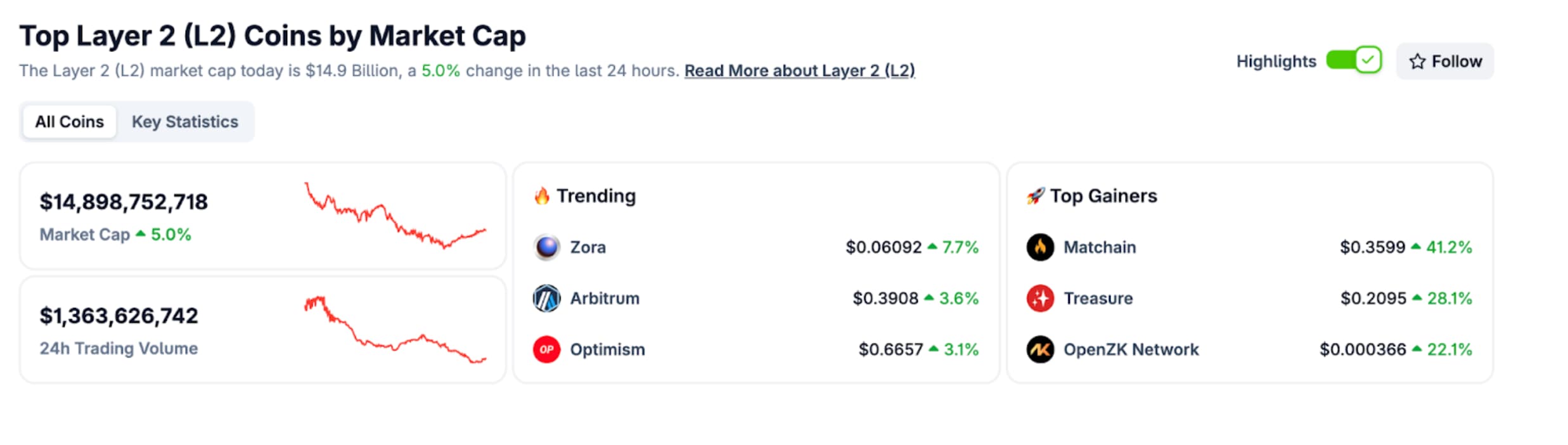Select the All Coins tab
This screenshot has height=445, width=1568.
(x=70, y=122)
